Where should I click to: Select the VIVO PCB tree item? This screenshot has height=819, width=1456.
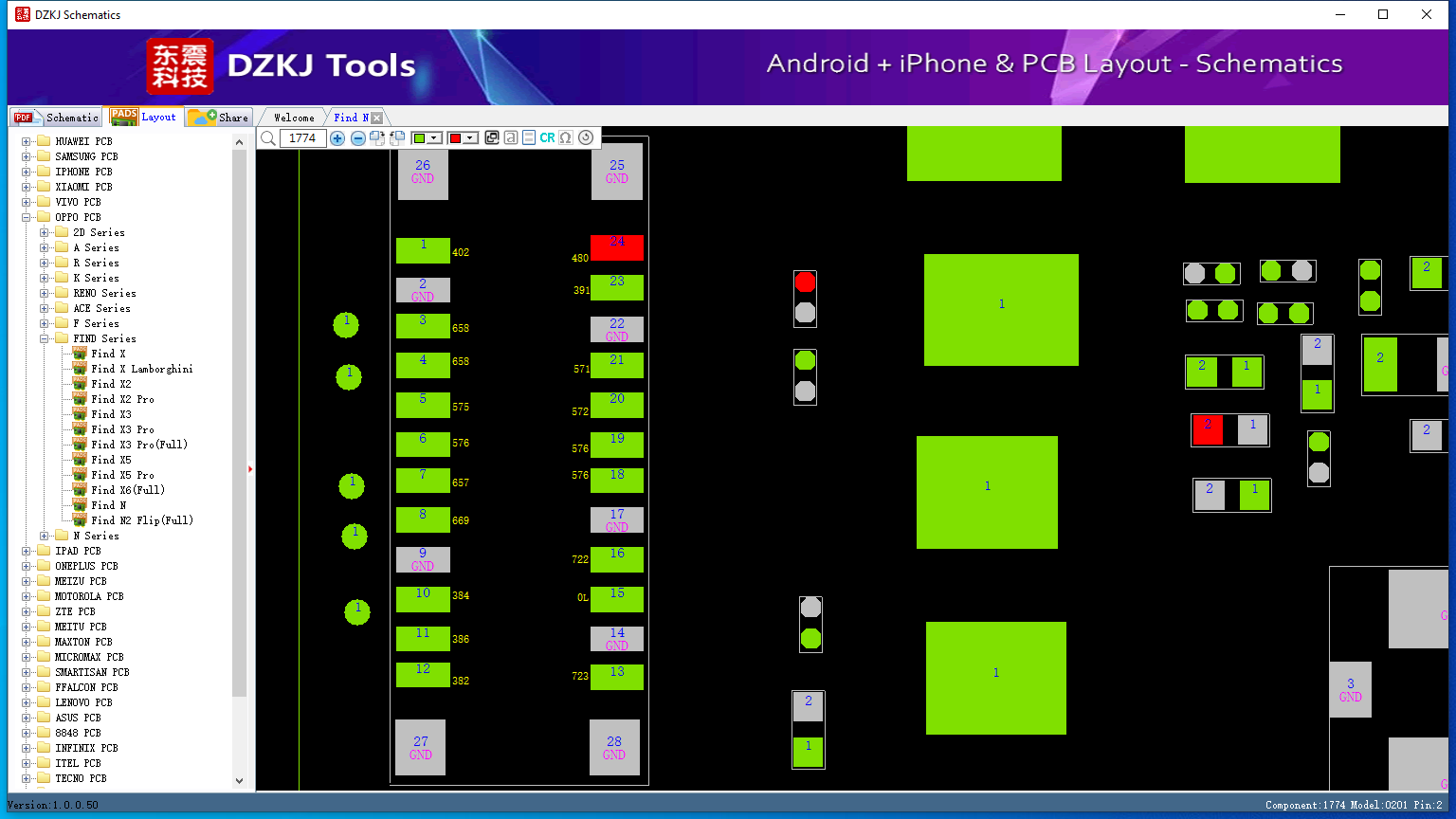(x=78, y=202)
